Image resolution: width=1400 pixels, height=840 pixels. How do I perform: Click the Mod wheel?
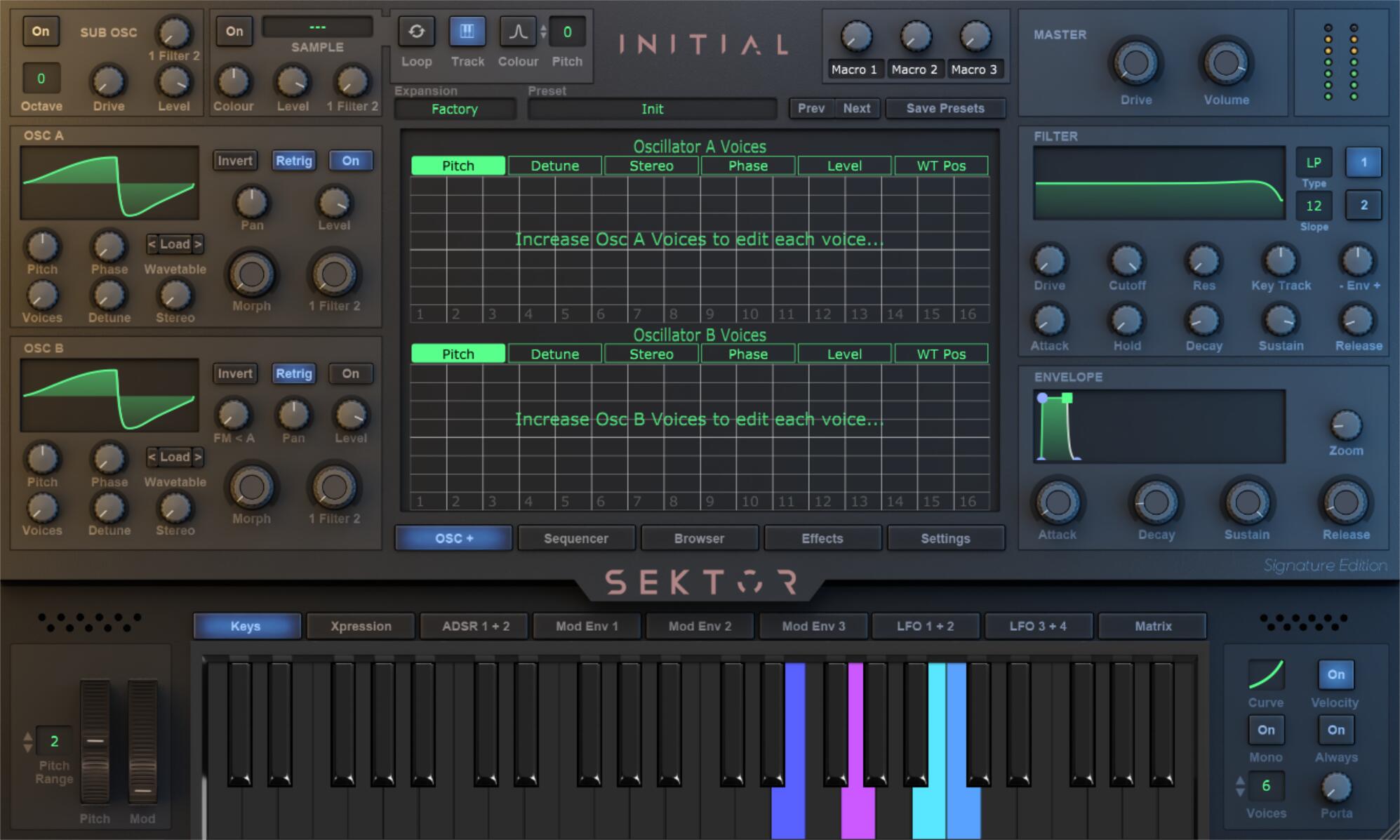click(x=142, y=741)
